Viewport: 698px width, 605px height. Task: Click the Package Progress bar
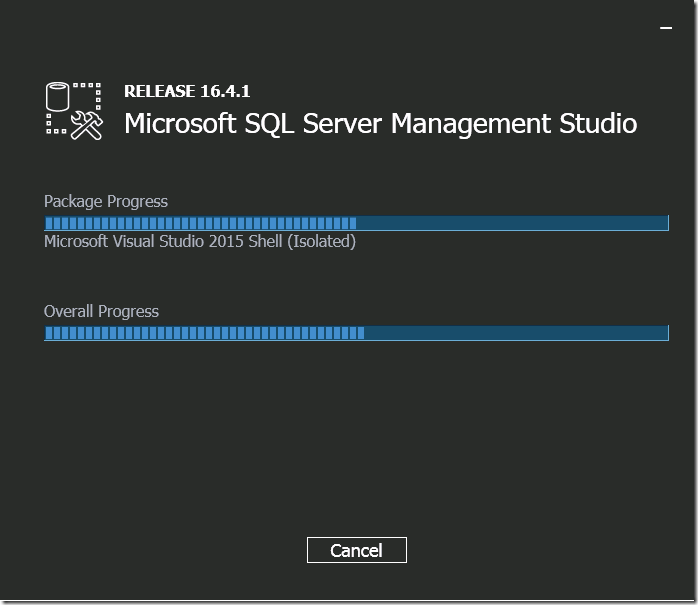(356, 223)
